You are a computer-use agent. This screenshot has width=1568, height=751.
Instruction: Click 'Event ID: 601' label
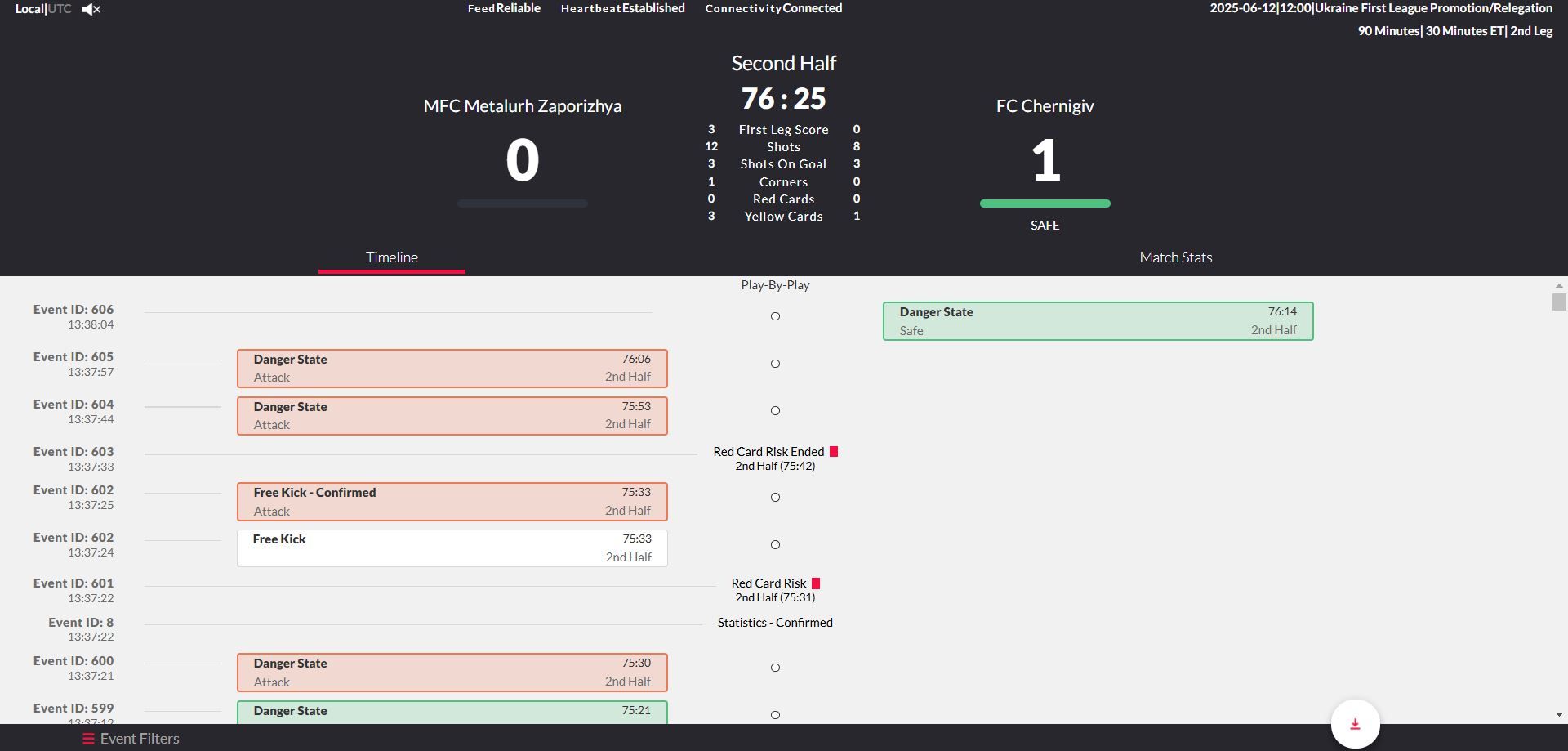point(73,583)
